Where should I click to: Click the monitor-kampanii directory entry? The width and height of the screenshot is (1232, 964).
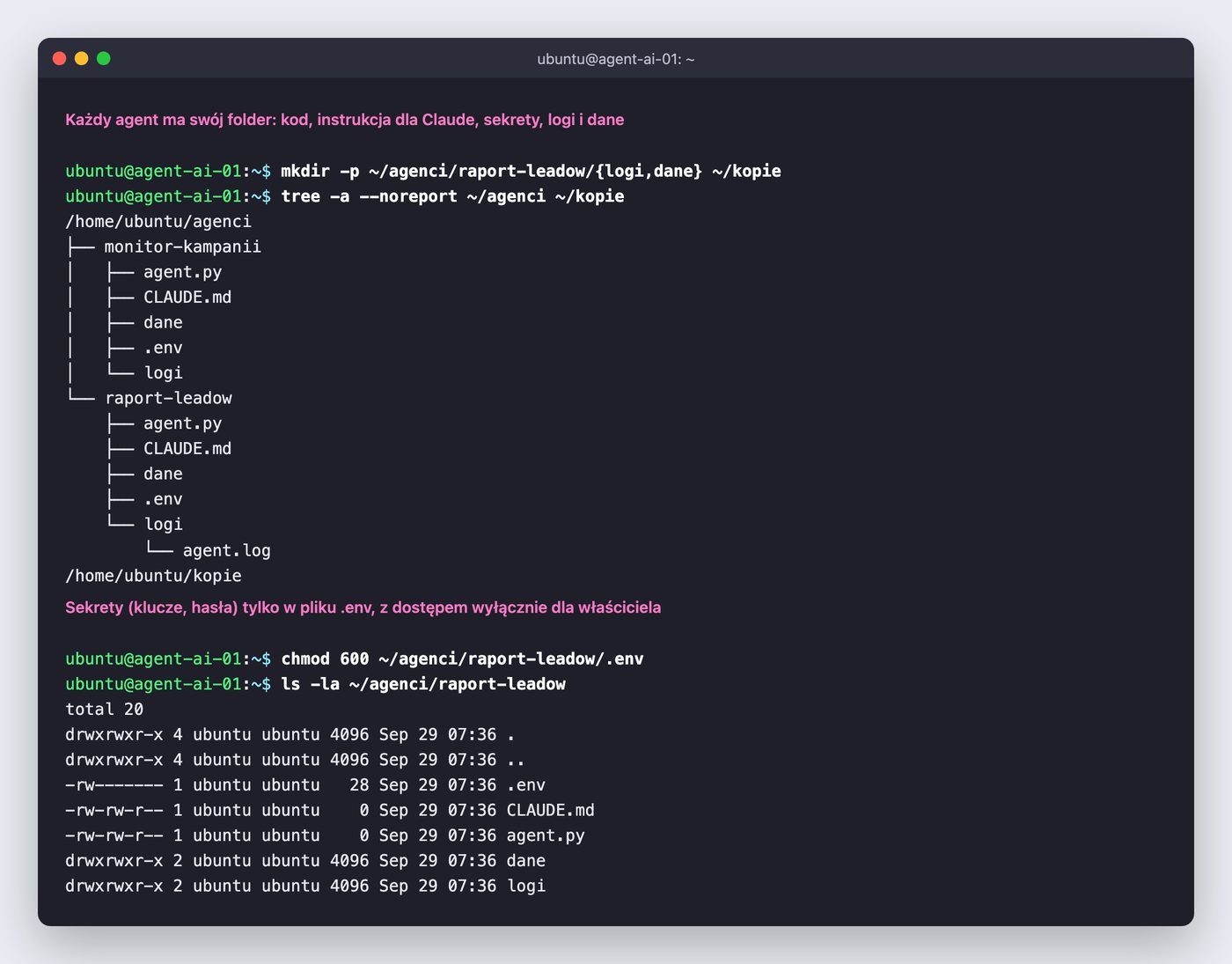pyautogui.click(x=183, y=247)
